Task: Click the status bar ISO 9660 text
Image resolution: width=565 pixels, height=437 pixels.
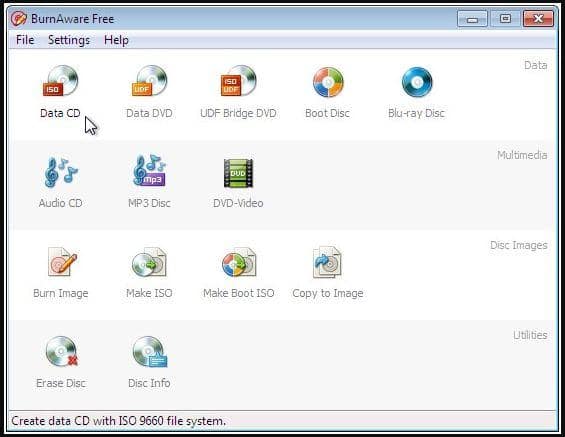Action: pos(118,421)
